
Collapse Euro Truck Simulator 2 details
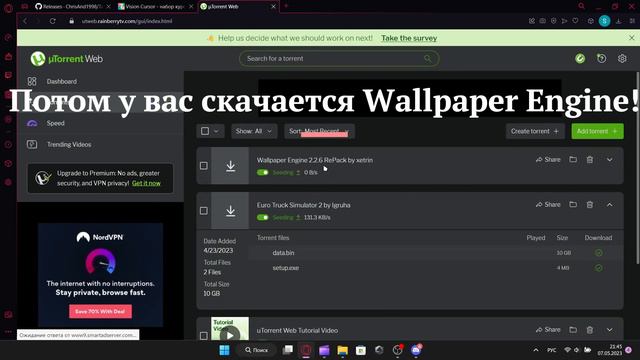tap(609, 204)
